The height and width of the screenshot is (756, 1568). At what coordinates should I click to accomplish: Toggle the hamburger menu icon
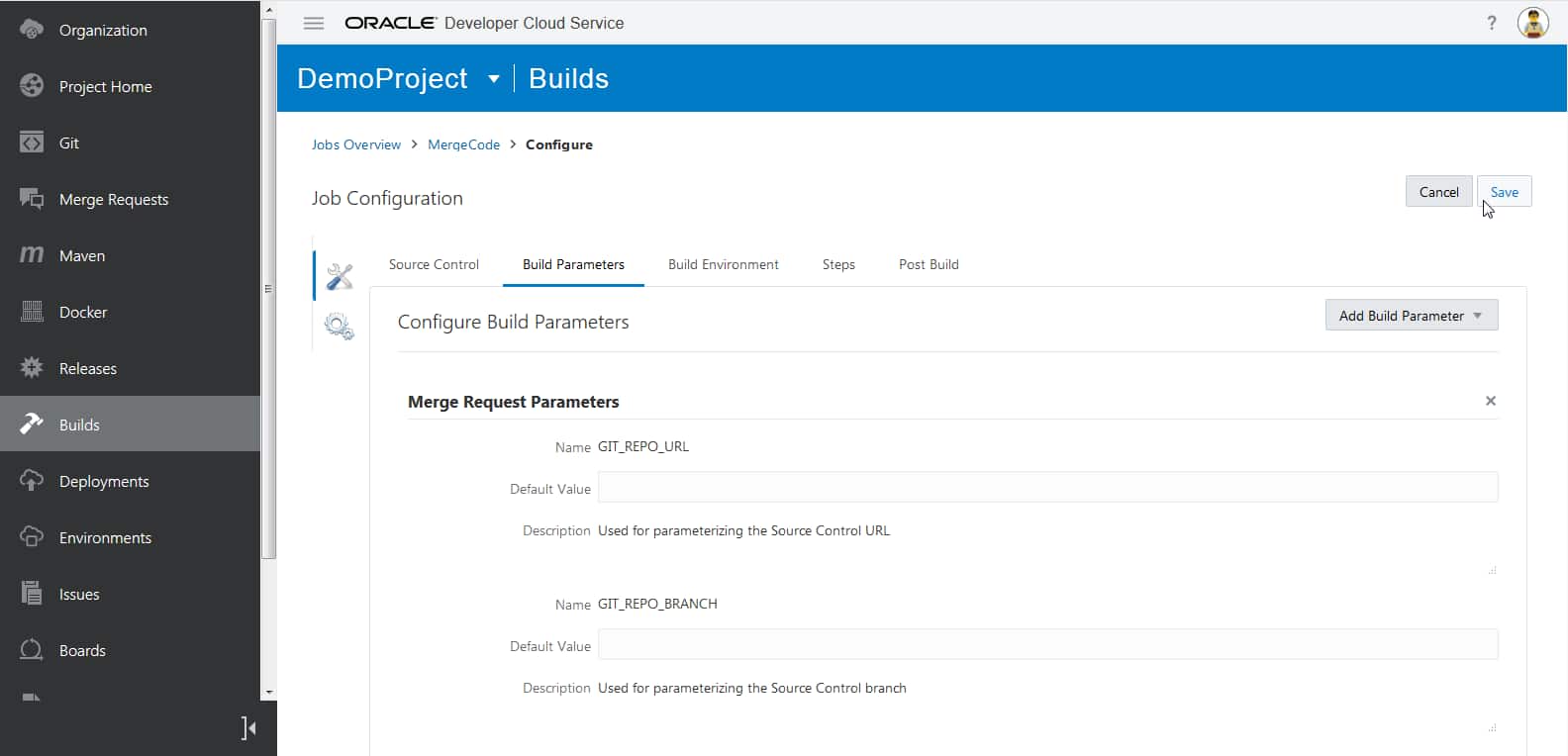(314, 23)
